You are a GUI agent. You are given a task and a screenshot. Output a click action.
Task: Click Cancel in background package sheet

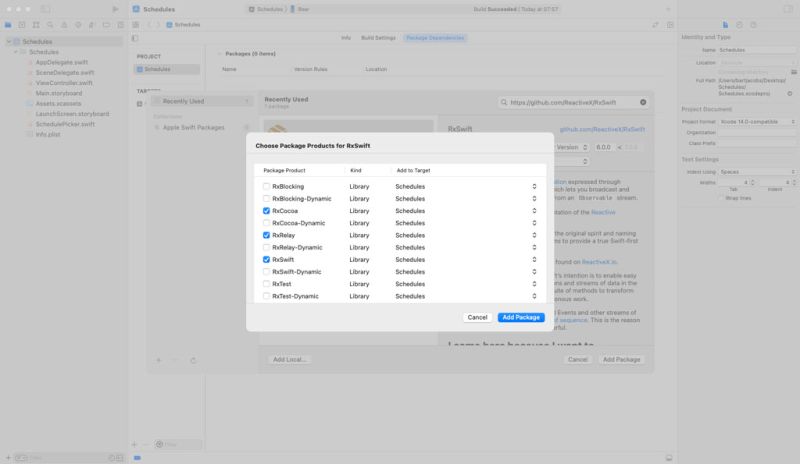578,359
